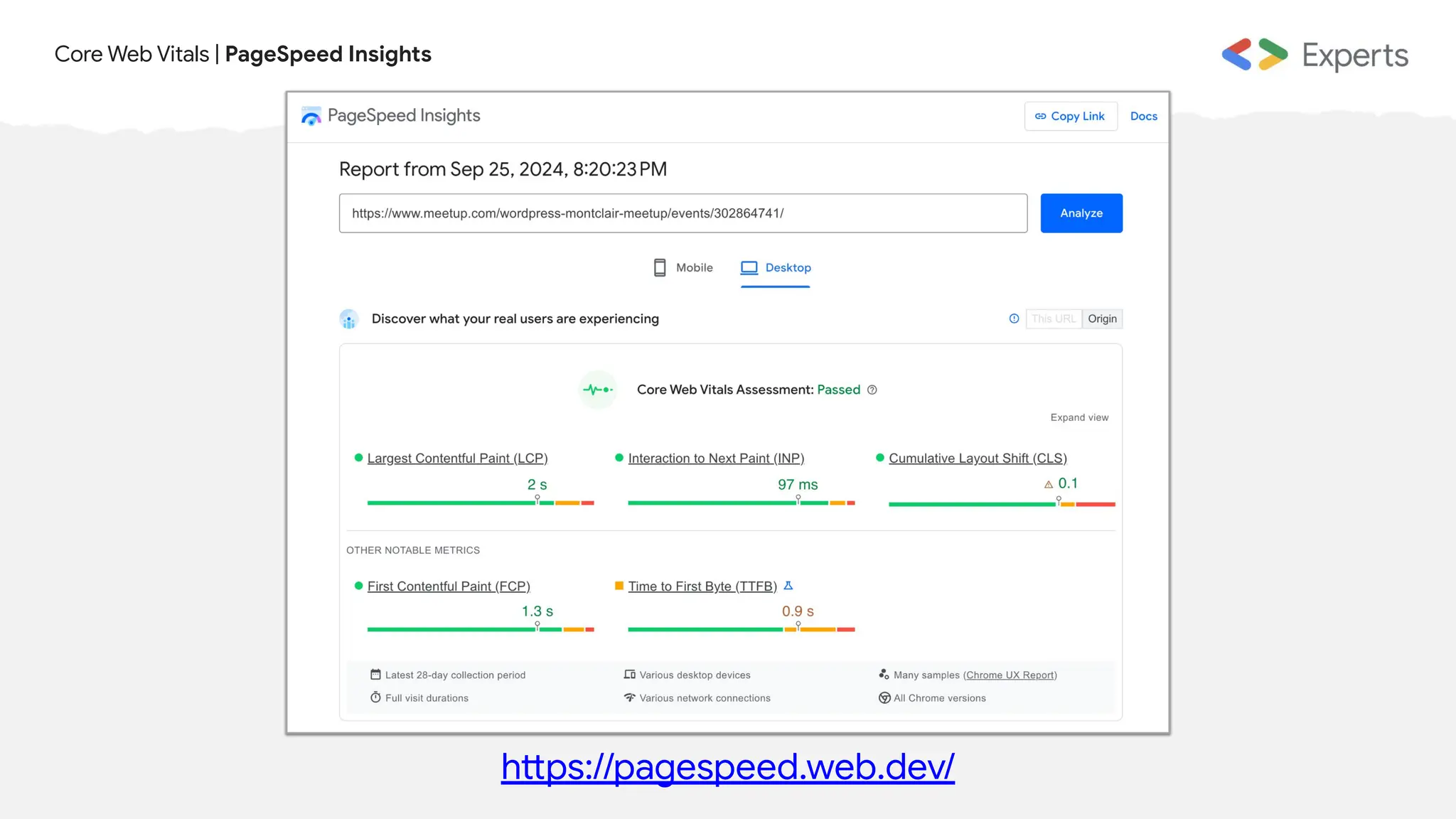The image size is (1456, 819).
Task: Click 'Various network connections' text
Action: click(x=705, y=698)
